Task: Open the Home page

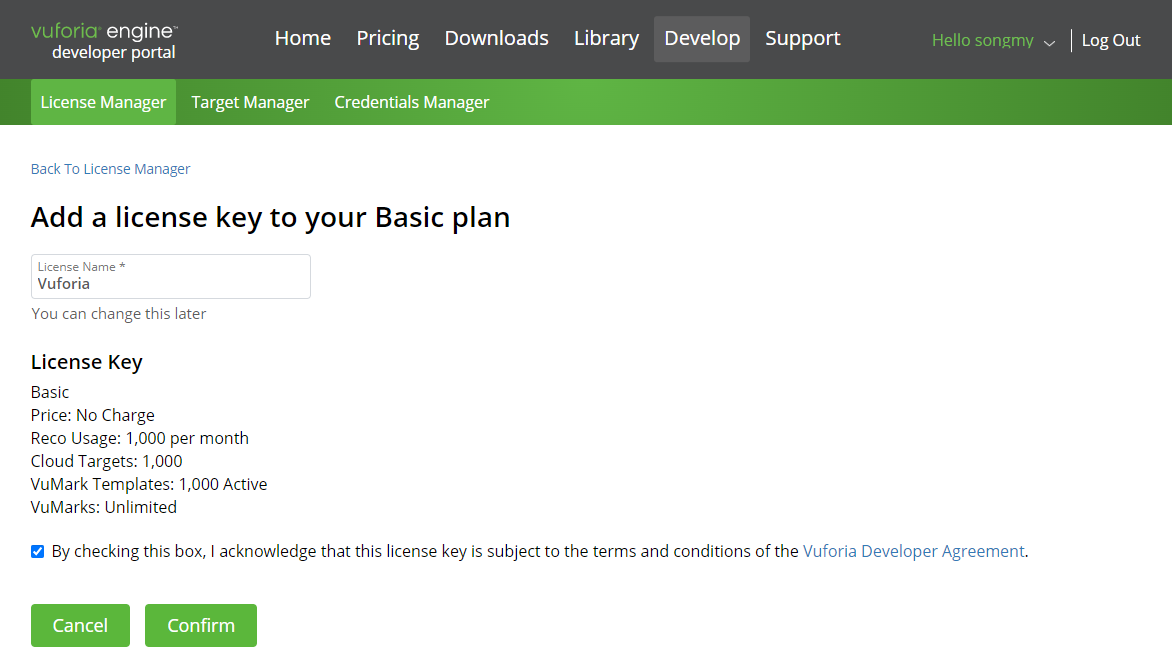Action: [303, 38]
